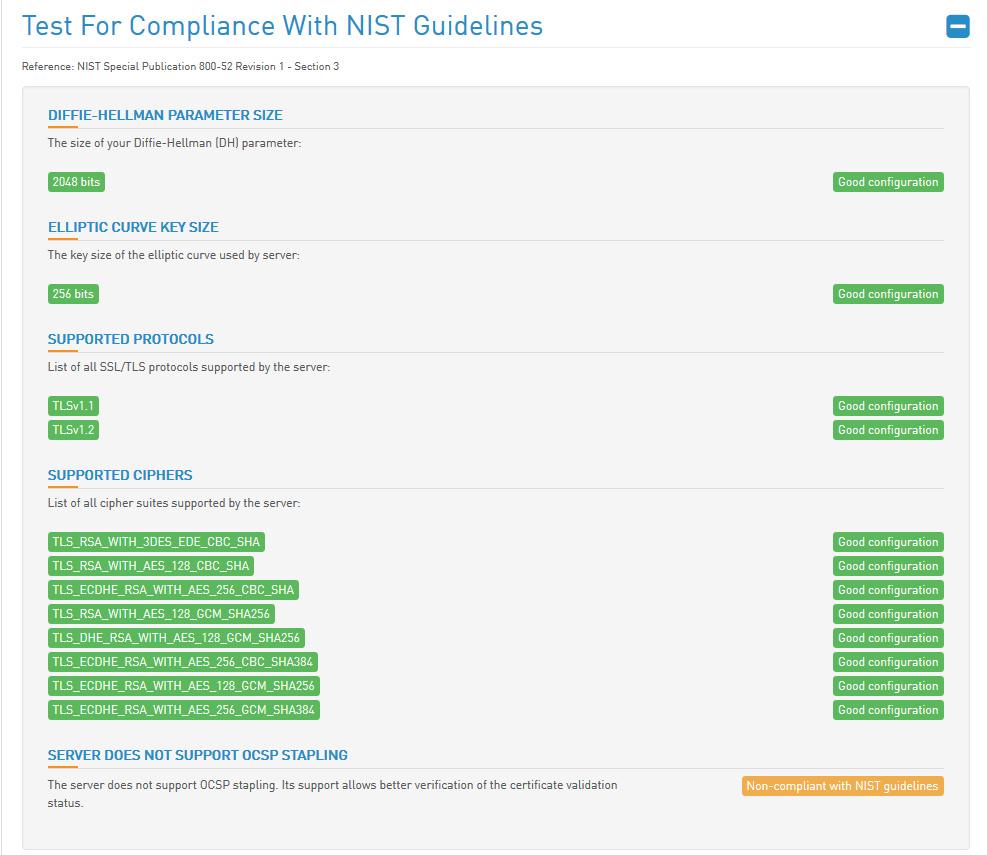Click Good configuration for TLS_ECDHE_RSA_WITH_AES_256_CBC_SHA384
The height and width of the screenshot is (855, 987).
(x=888, y=662)
